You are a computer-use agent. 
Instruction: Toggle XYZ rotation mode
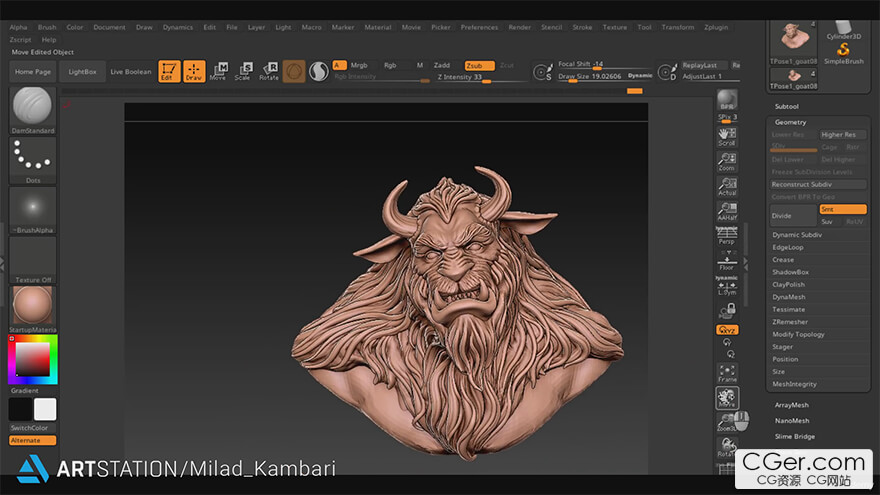[x=727, y=330]
